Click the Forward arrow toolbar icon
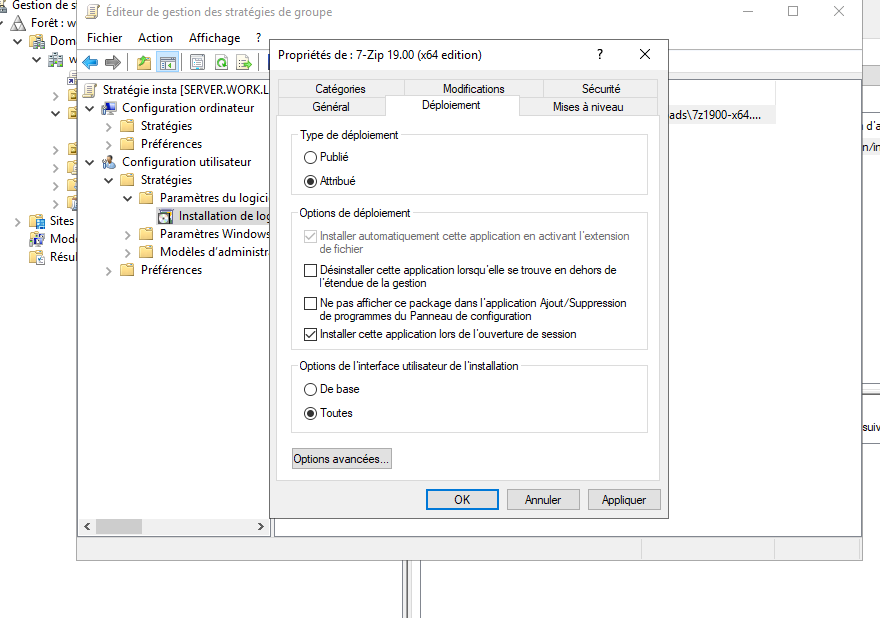 (x=113, y=62)
